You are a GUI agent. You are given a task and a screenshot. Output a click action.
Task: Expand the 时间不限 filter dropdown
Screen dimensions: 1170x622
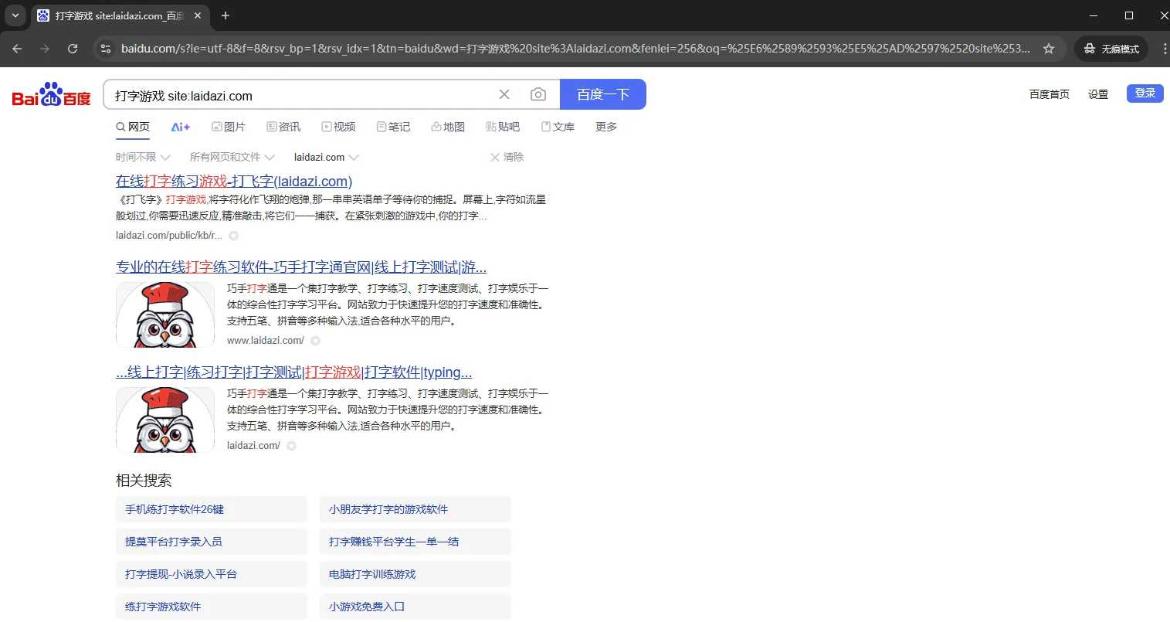143,157
